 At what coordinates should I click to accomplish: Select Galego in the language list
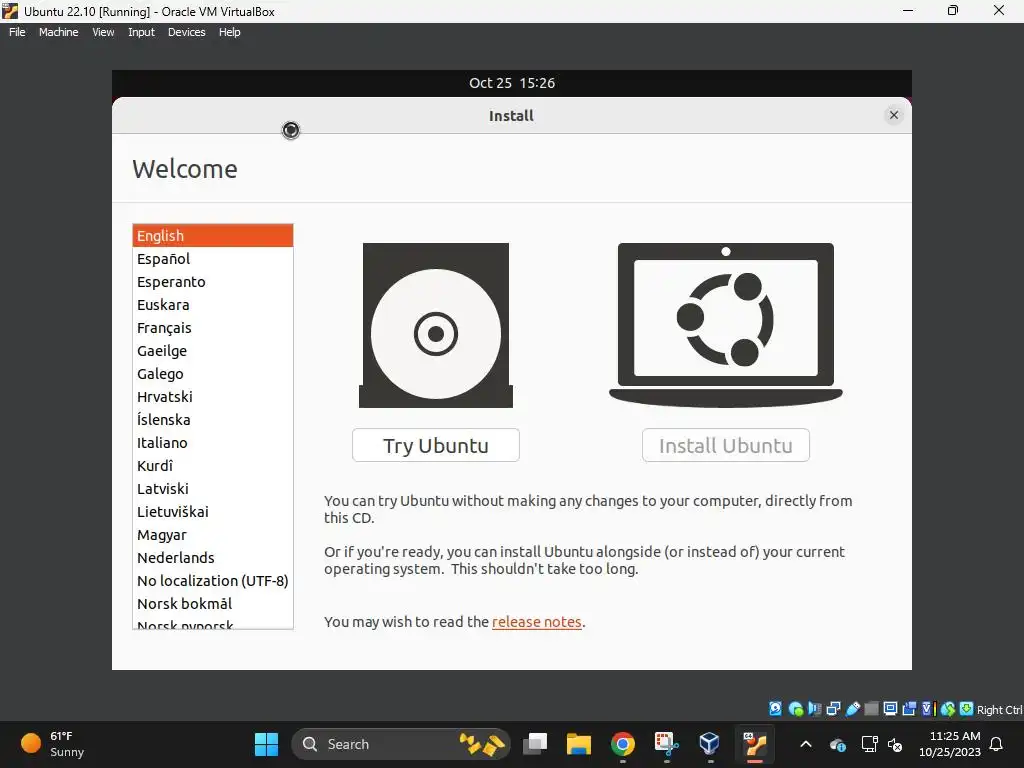pos(213,374)
